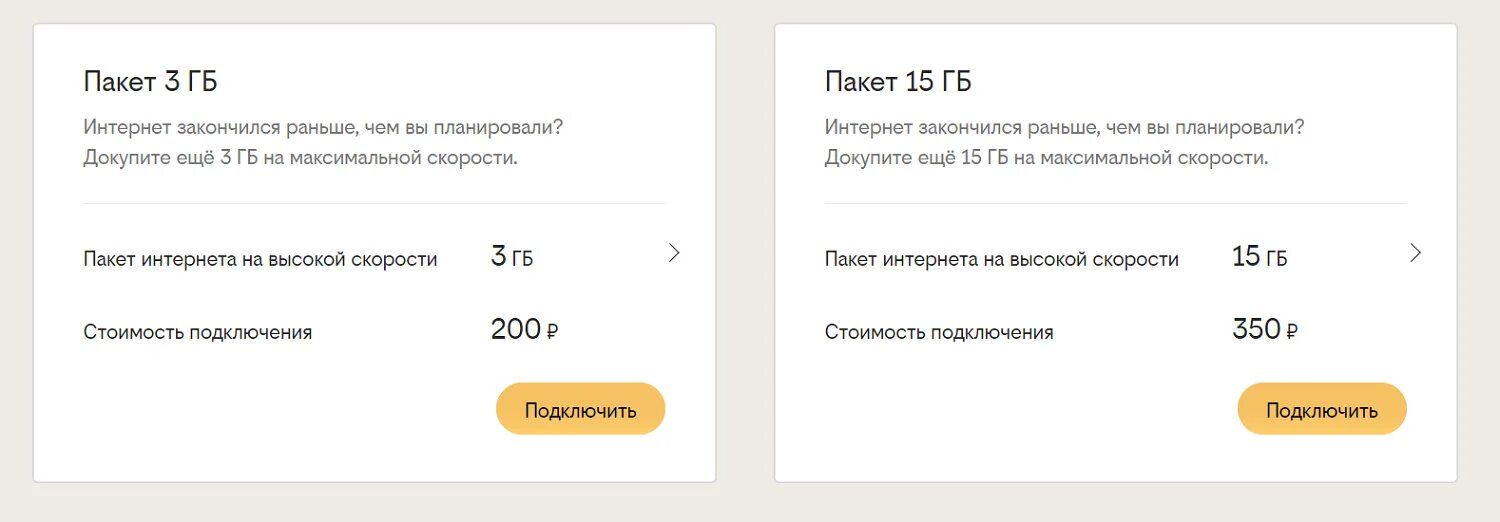Click "Стоимость подключения" label in the 15 ГБ card
Image resolution: width=1500 pixels, height=522 pixels.
(x=939, y=332)
